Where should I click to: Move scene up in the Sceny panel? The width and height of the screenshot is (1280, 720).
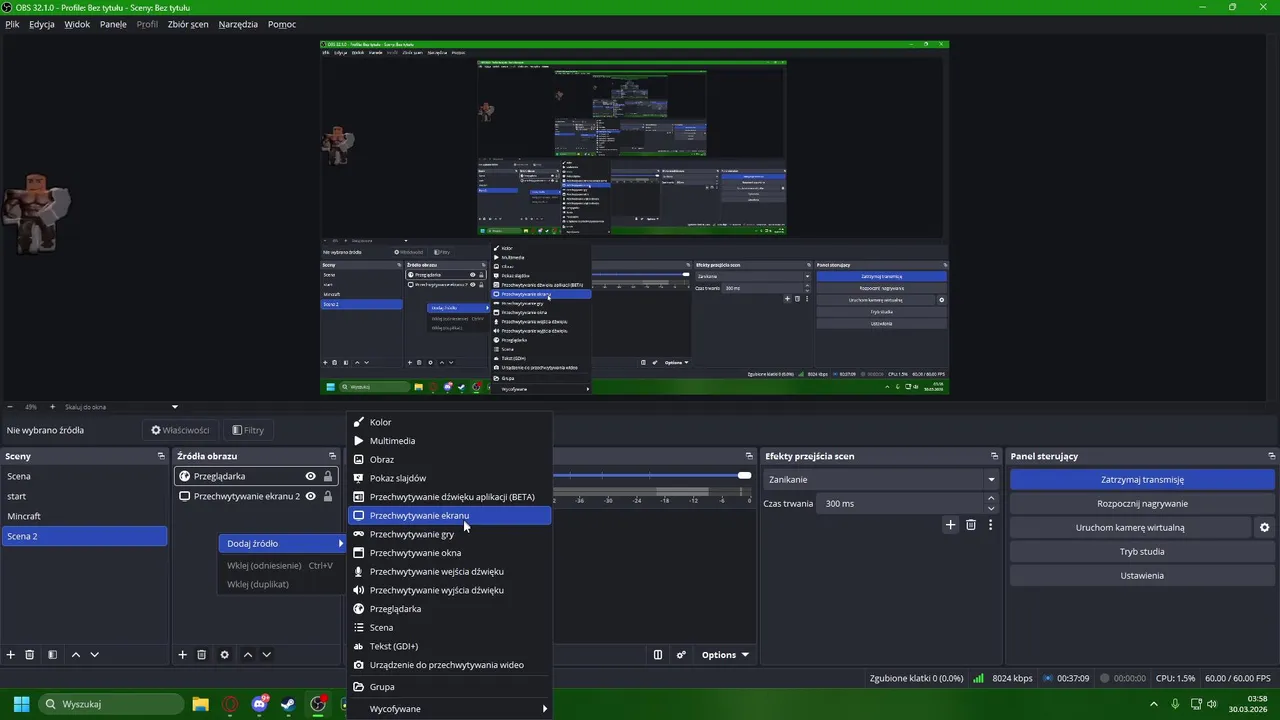76,655
